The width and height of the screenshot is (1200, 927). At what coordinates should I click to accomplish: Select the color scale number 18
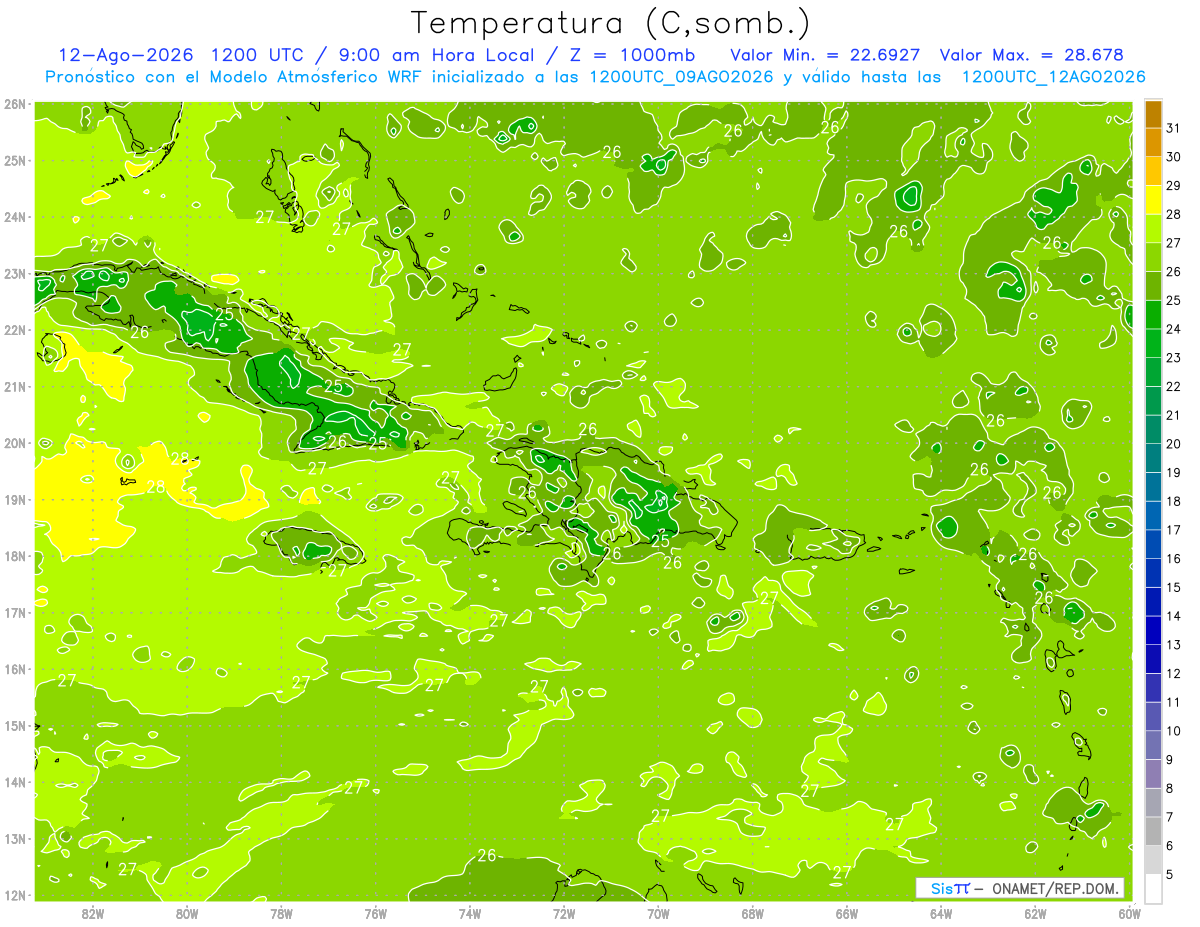click(1174, 502)
